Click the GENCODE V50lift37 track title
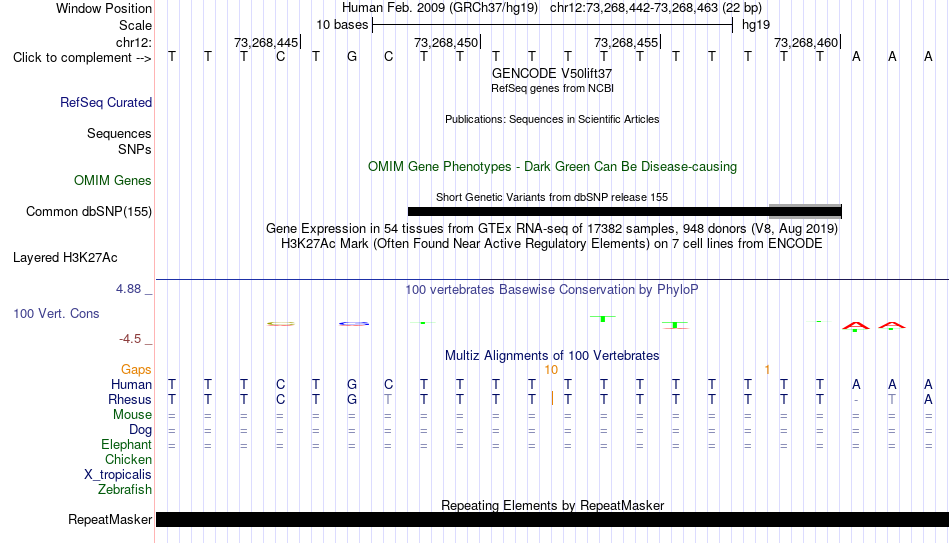This screenshot has width=950, height=543. (552, 73)
